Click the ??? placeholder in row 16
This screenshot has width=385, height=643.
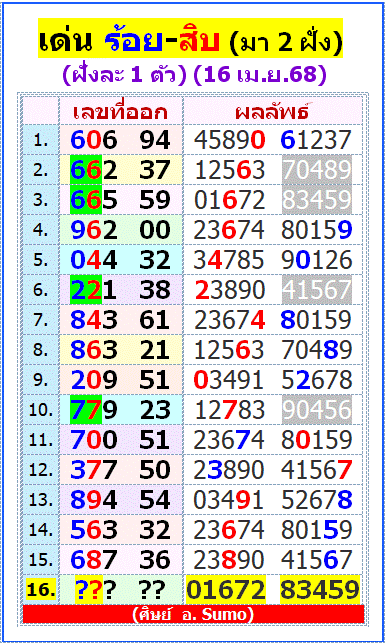coord(95,590)
